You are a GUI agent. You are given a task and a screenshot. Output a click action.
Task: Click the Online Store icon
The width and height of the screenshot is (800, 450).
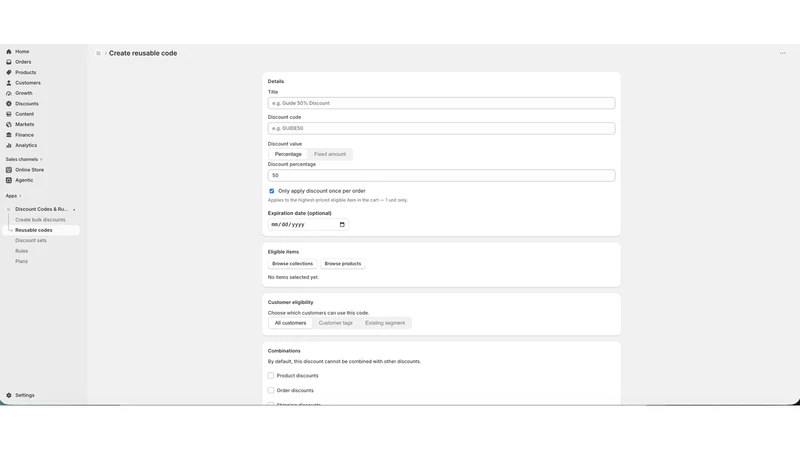pyautogui.click(x=9, y=170)
